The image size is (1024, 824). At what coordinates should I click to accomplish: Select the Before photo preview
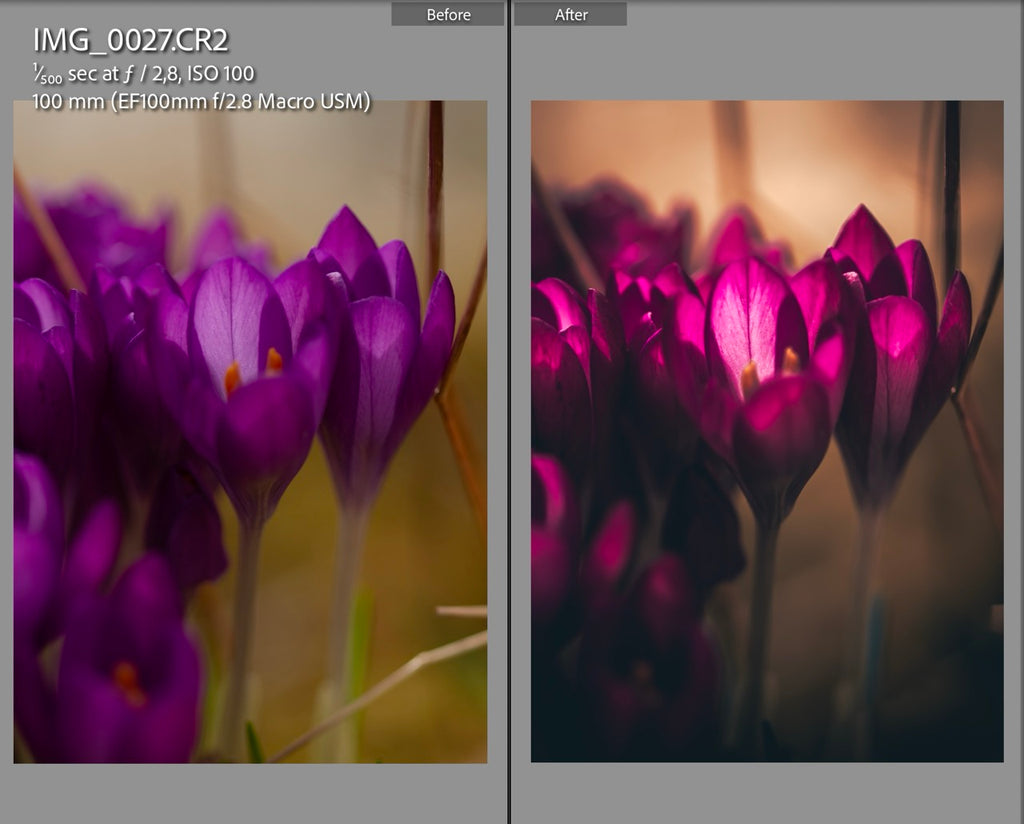(250, 432)
